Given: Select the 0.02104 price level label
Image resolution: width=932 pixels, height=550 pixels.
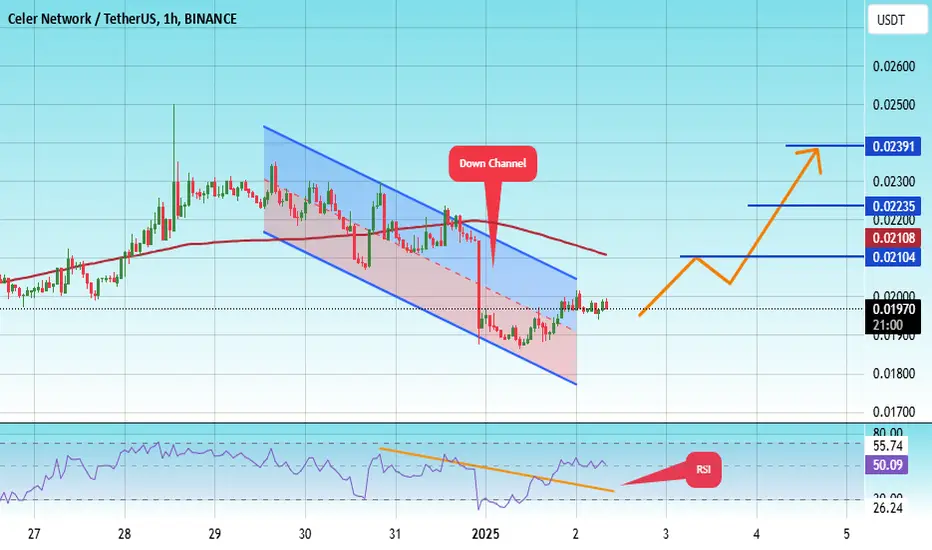Looking at the screenshot, I should click(893, 257).
